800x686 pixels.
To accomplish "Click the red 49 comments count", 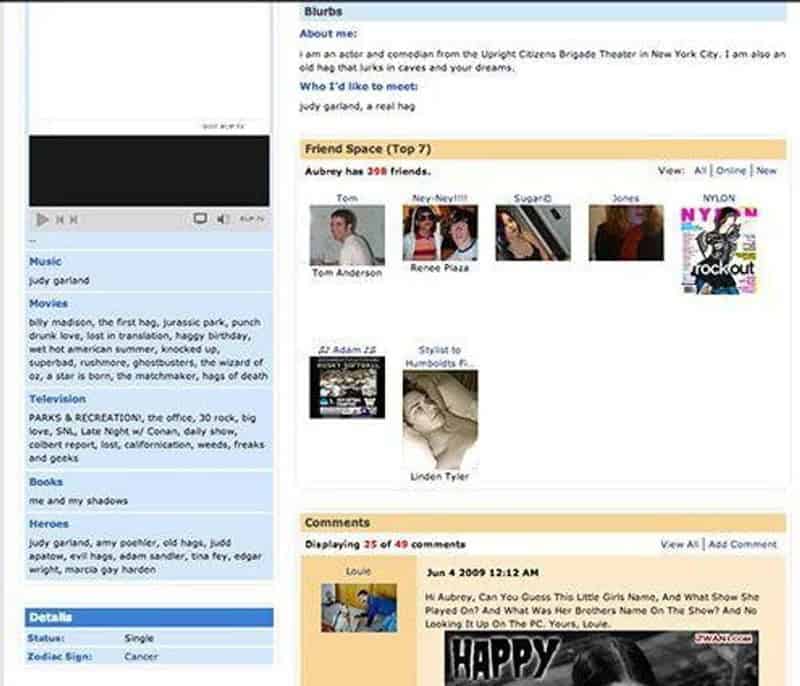I will click(x=402, y=544).
